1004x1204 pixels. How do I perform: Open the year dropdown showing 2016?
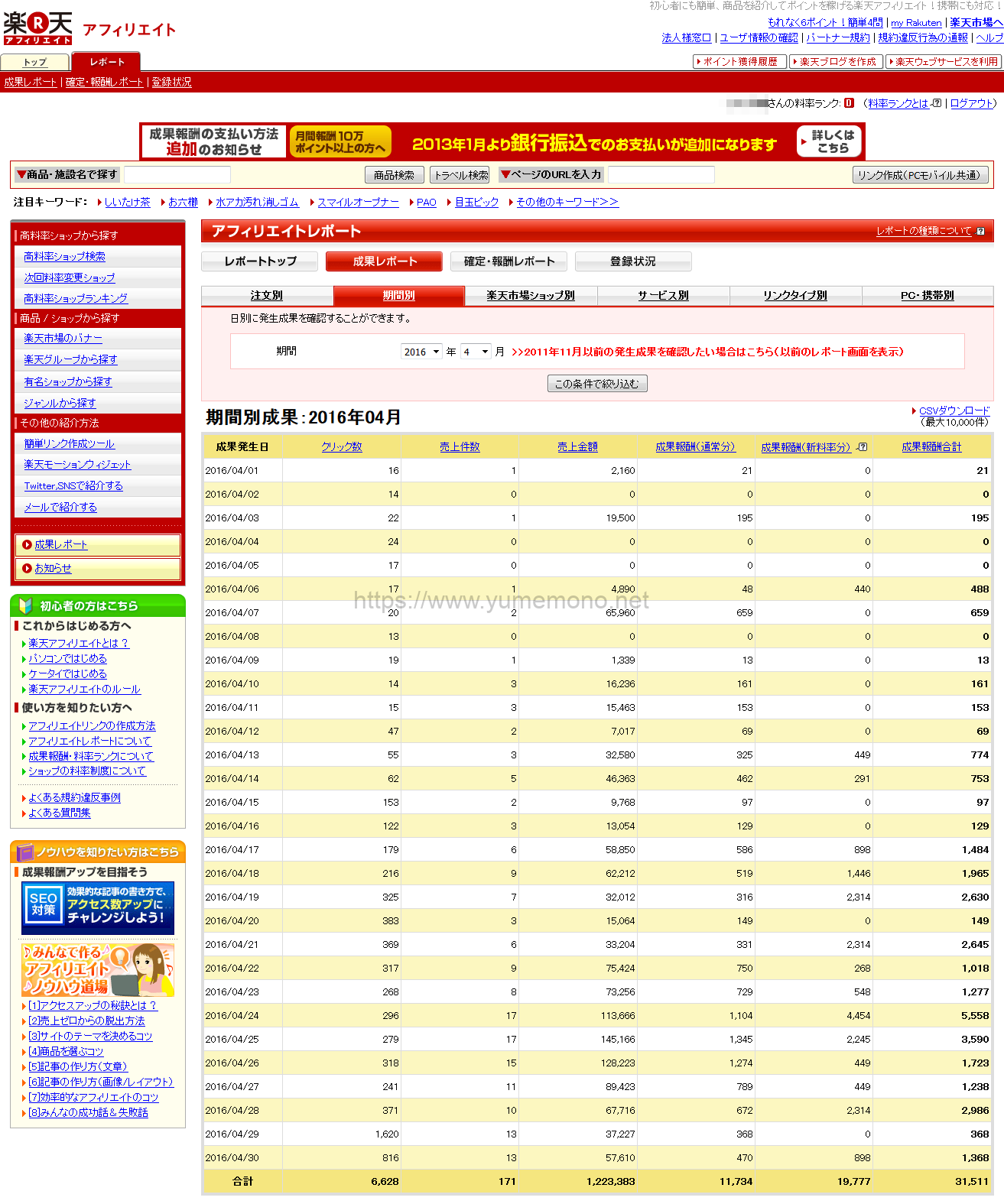(421, 352)
